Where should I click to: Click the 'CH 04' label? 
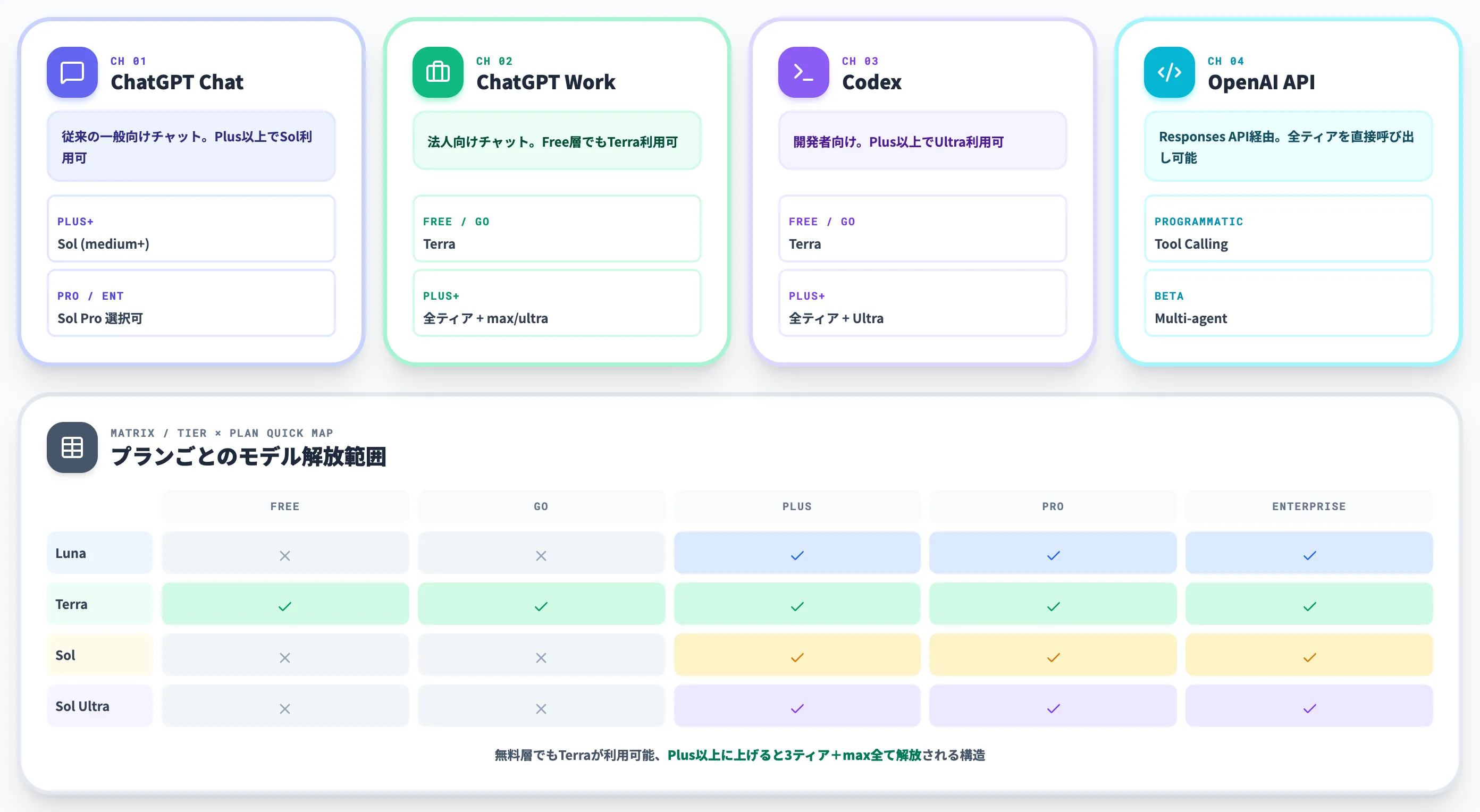[x=1225, y=61]
